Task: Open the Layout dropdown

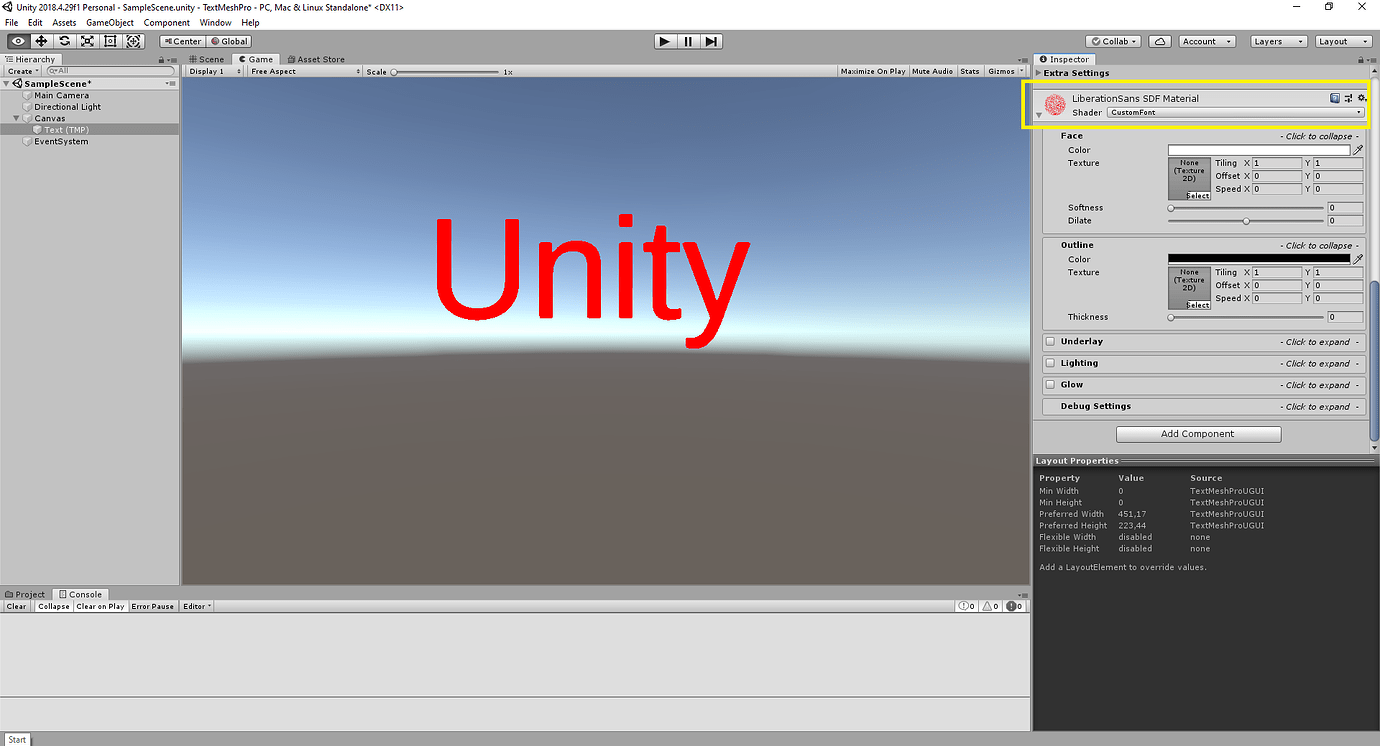Action: (x=1343, y=41)
